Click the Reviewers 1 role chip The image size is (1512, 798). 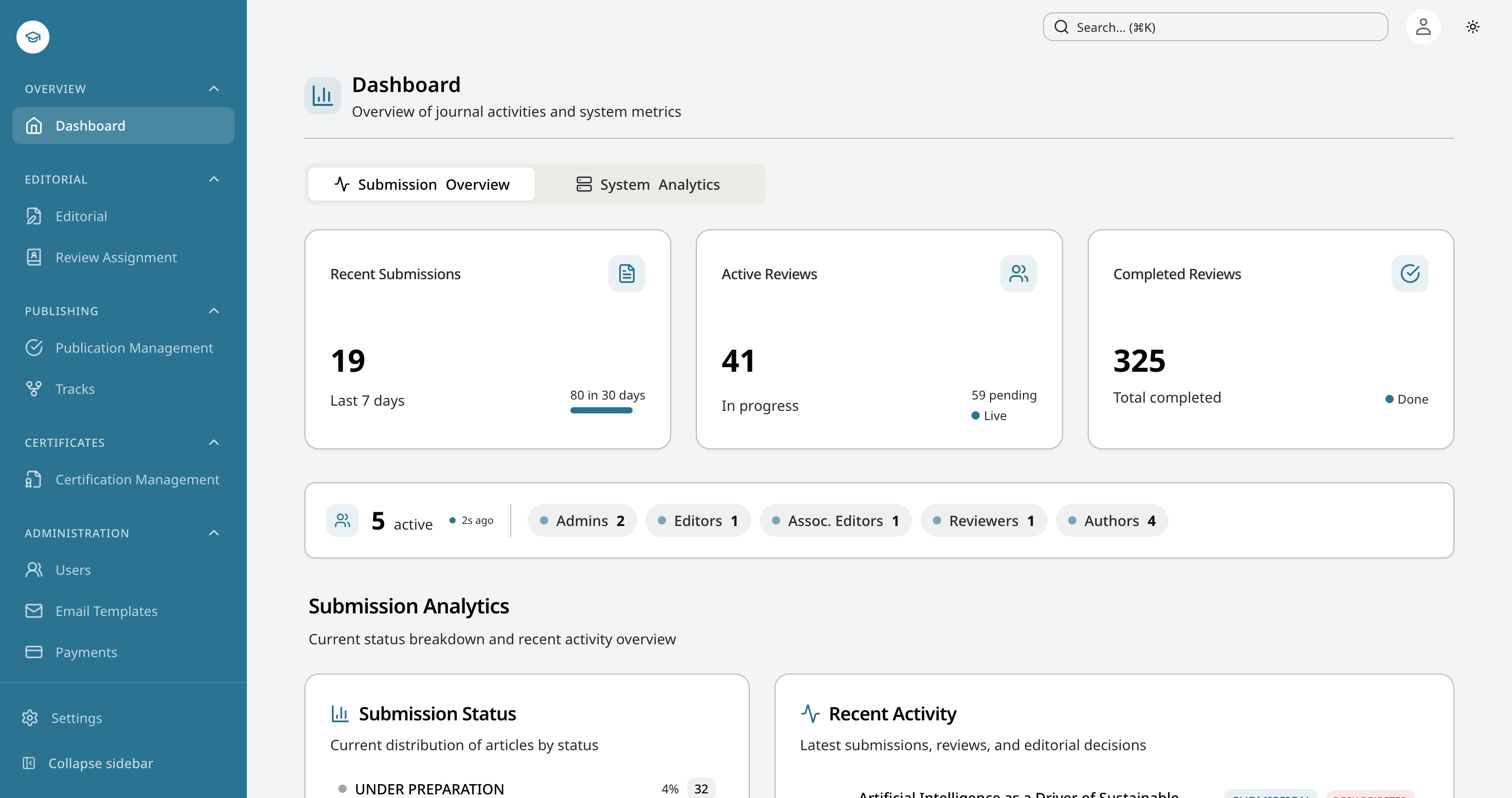(983, 520)
